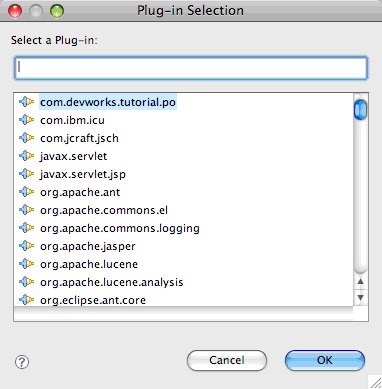
Task: Click the plug-in icon beside javax.servlet.jsp
Action: tap(27, 174)
